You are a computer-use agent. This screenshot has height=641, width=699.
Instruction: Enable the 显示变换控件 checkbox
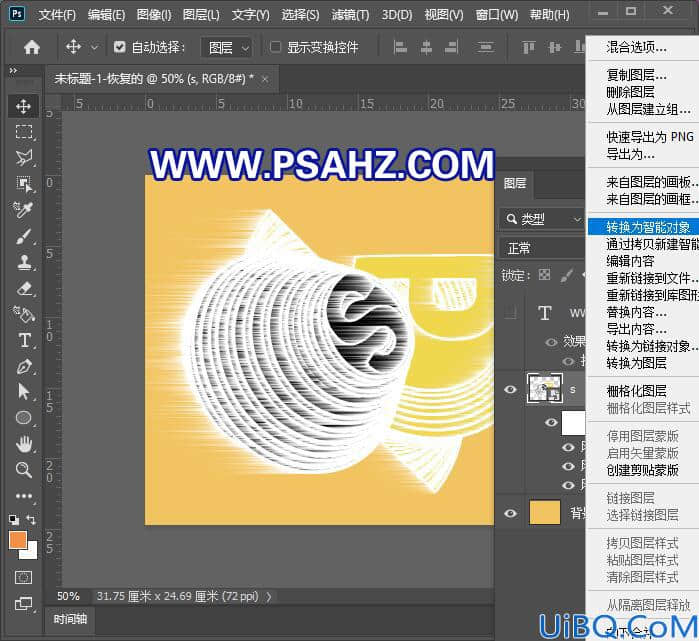[275, 47]
